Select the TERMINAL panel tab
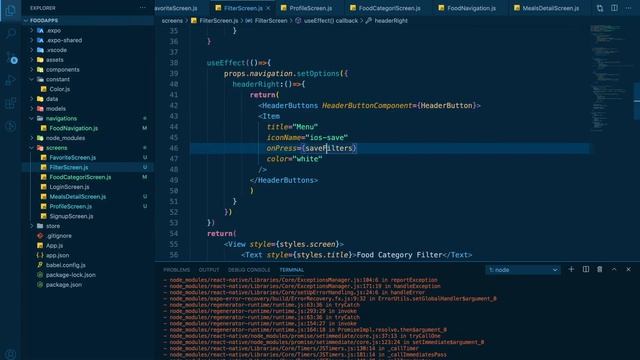 (x=291, y=270)
